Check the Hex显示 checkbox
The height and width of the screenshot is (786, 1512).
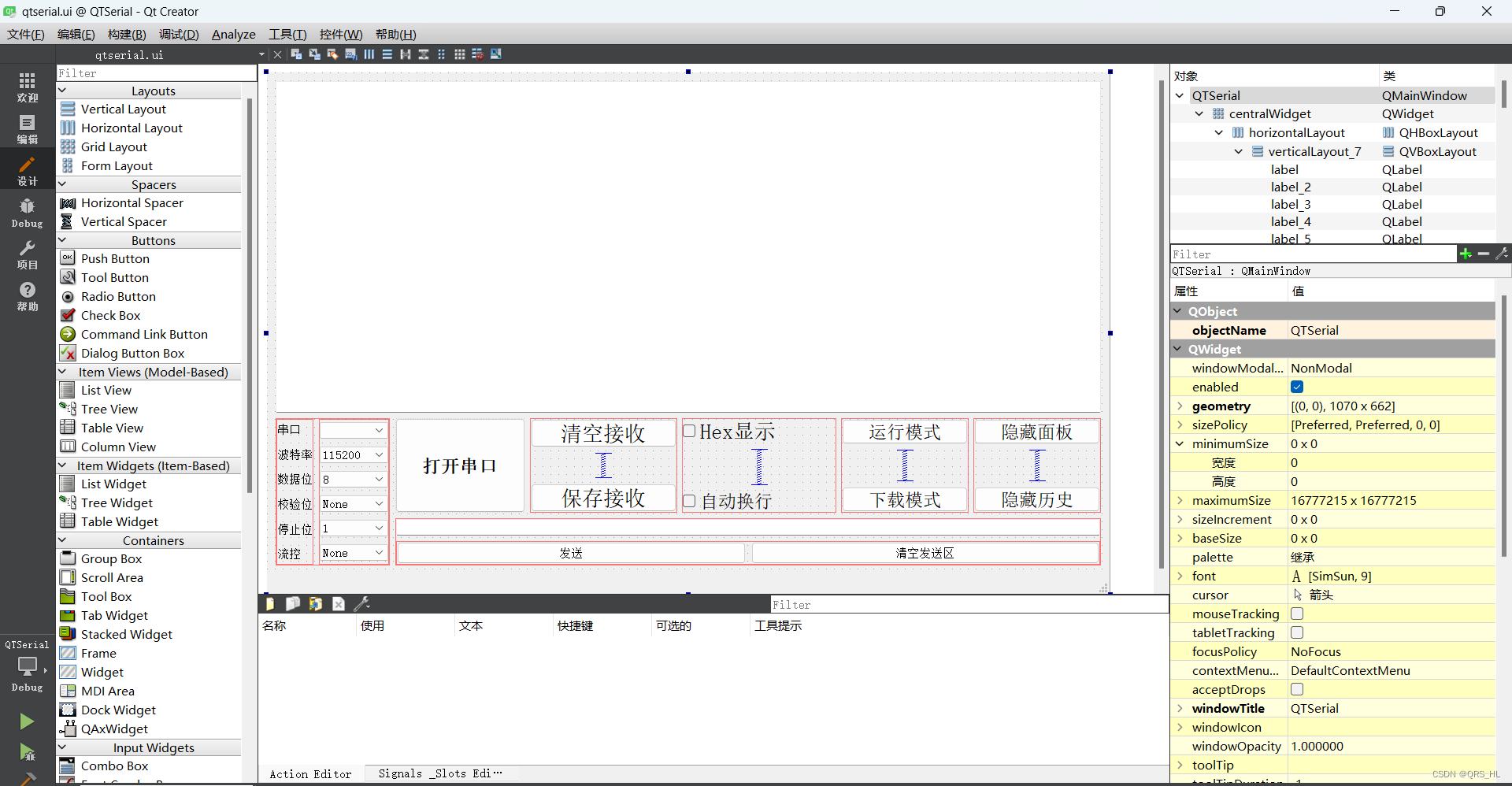pos(689,431)
